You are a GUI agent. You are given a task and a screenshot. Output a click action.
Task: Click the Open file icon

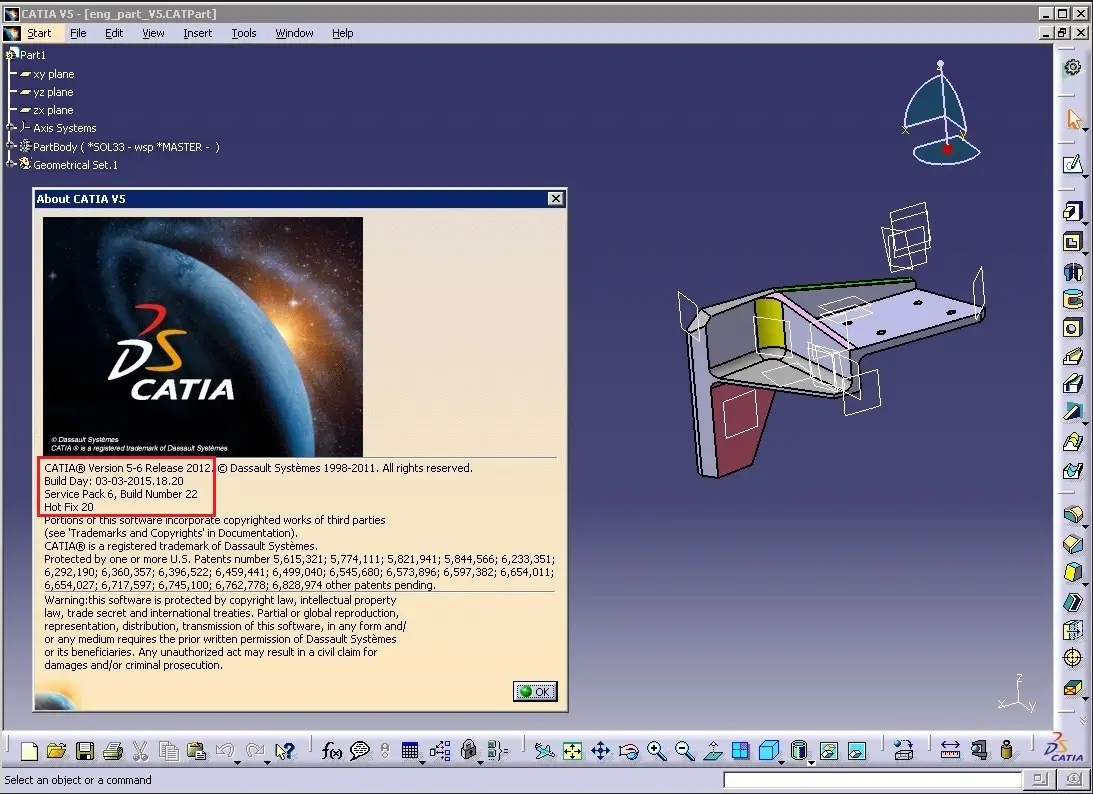point(56,751)
